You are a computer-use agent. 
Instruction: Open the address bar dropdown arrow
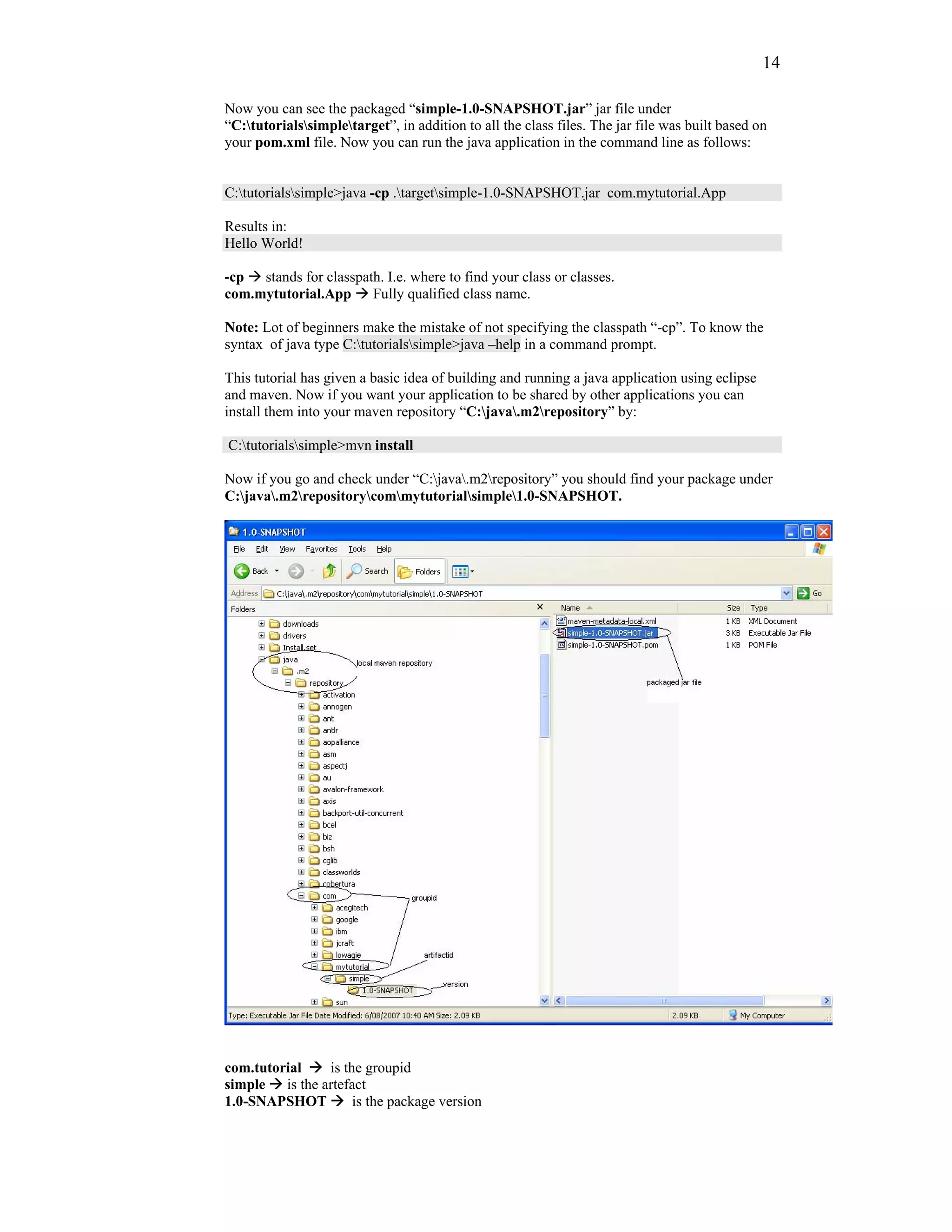point(786,593)
